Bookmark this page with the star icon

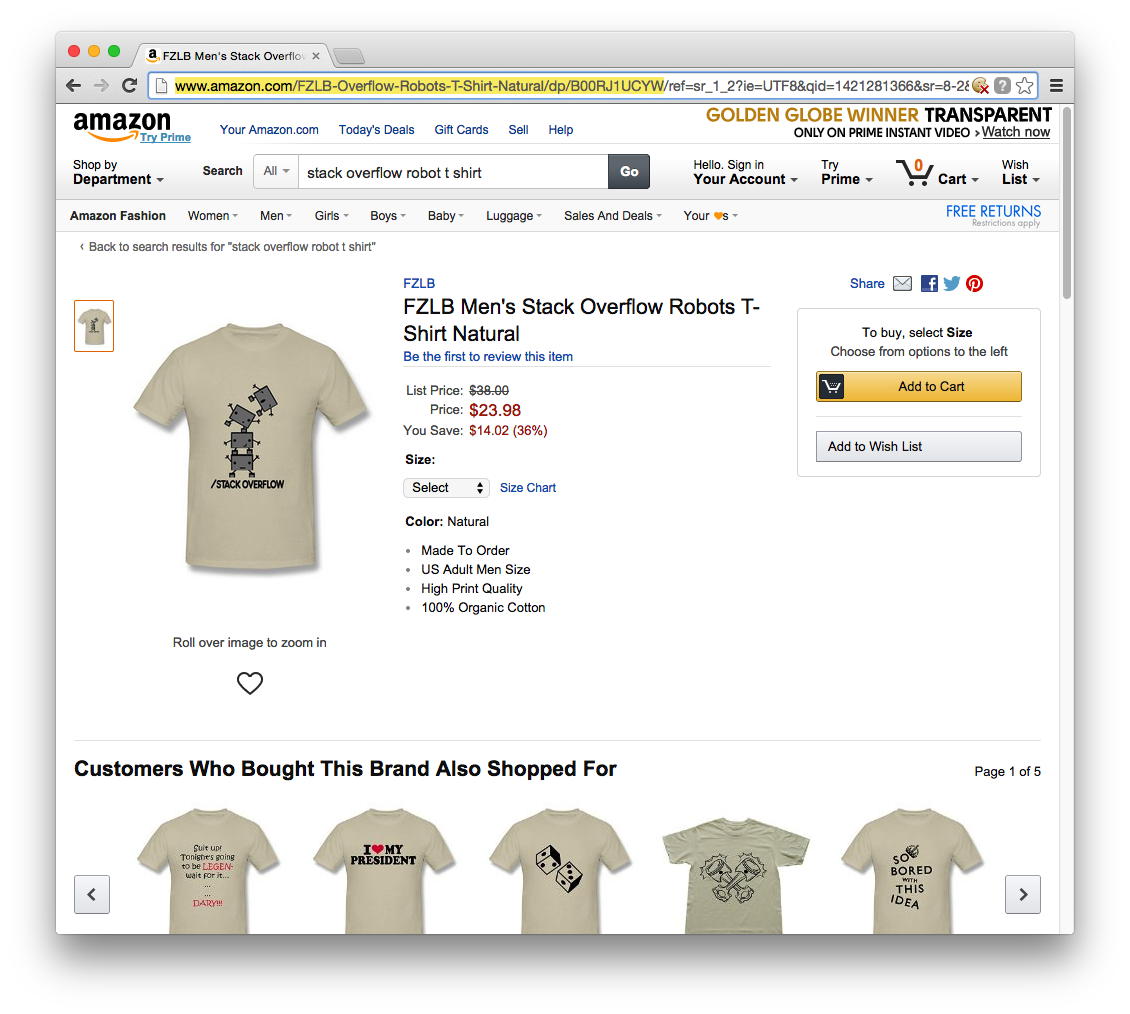tap(1024, 86)
